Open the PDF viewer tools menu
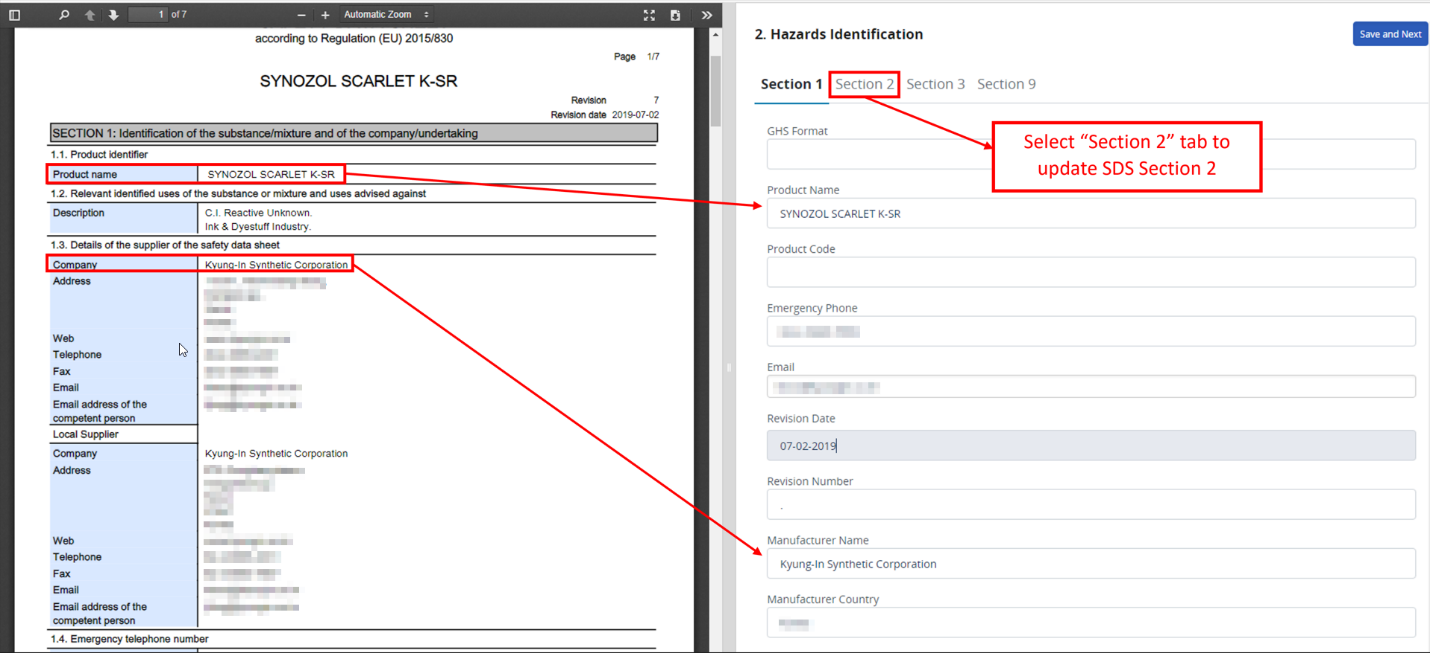The image size is (1430, 653). tap(707, 15)
